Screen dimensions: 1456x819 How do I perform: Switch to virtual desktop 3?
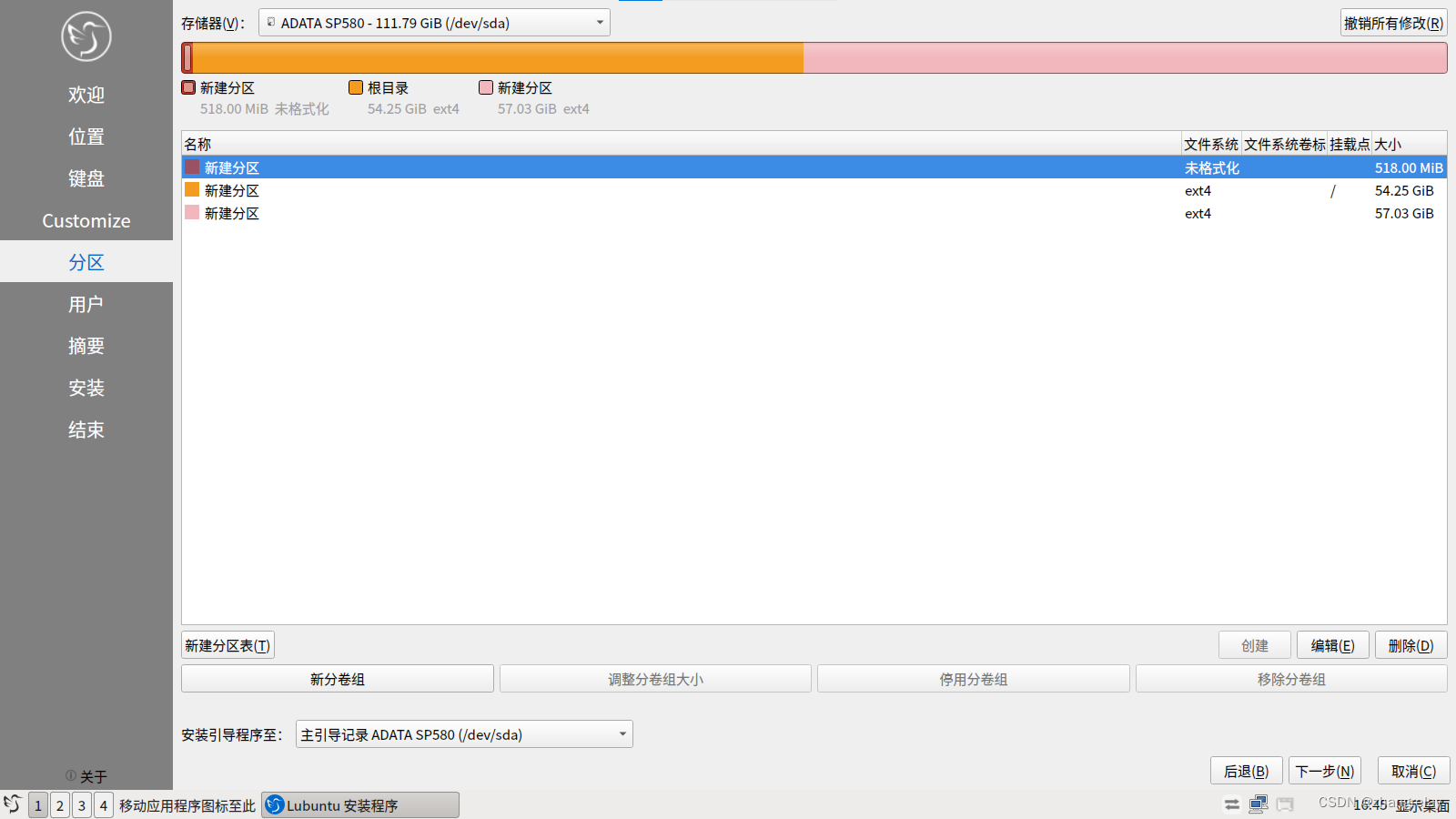pos(82,805)
